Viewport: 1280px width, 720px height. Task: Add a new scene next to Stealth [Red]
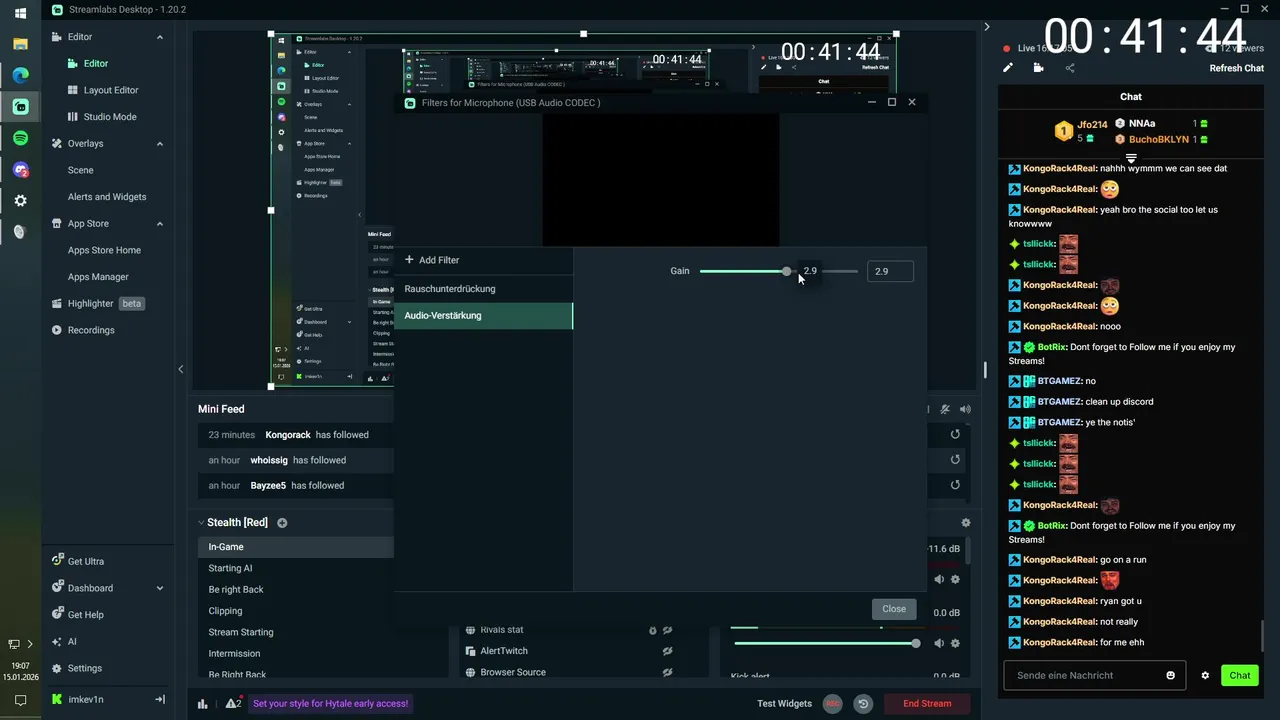point(282,523)
